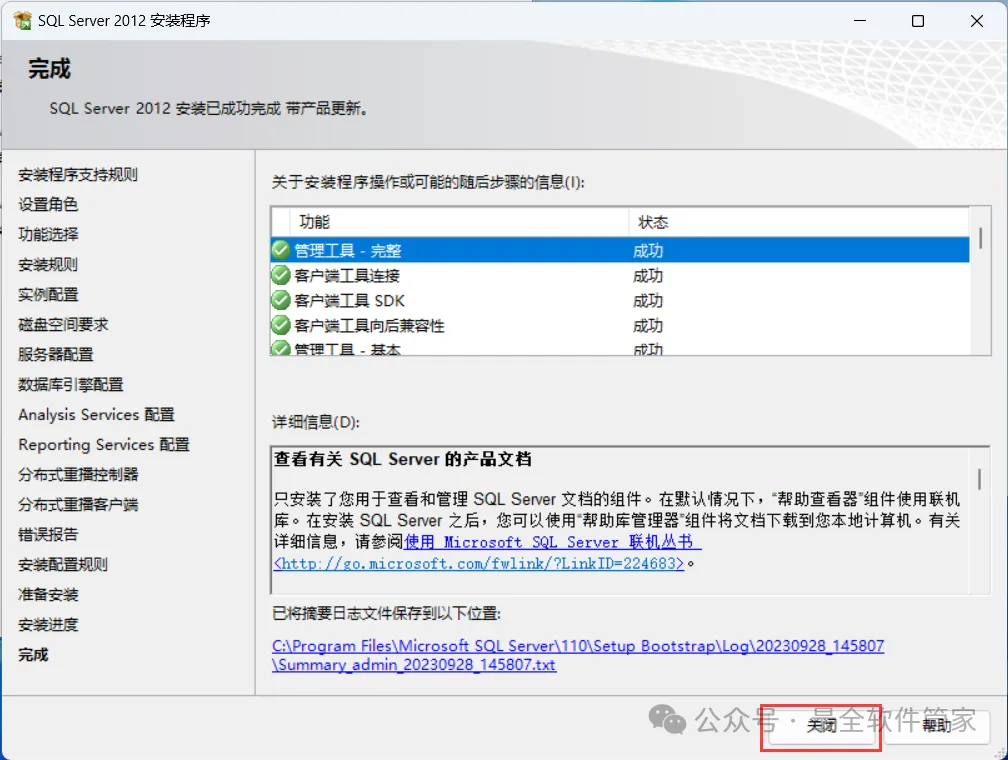Screen dimensions: 1008x760
Task: Click 成功 status of 客户端工具 SDK row
Action: [648, 300]
